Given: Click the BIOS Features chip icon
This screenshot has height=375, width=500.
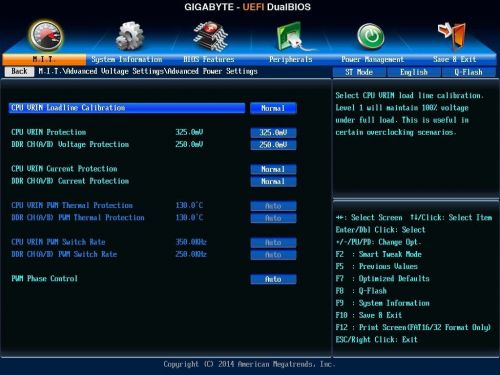Looking at the screenshot, I should pyautogui.click(x=210, y=35).
